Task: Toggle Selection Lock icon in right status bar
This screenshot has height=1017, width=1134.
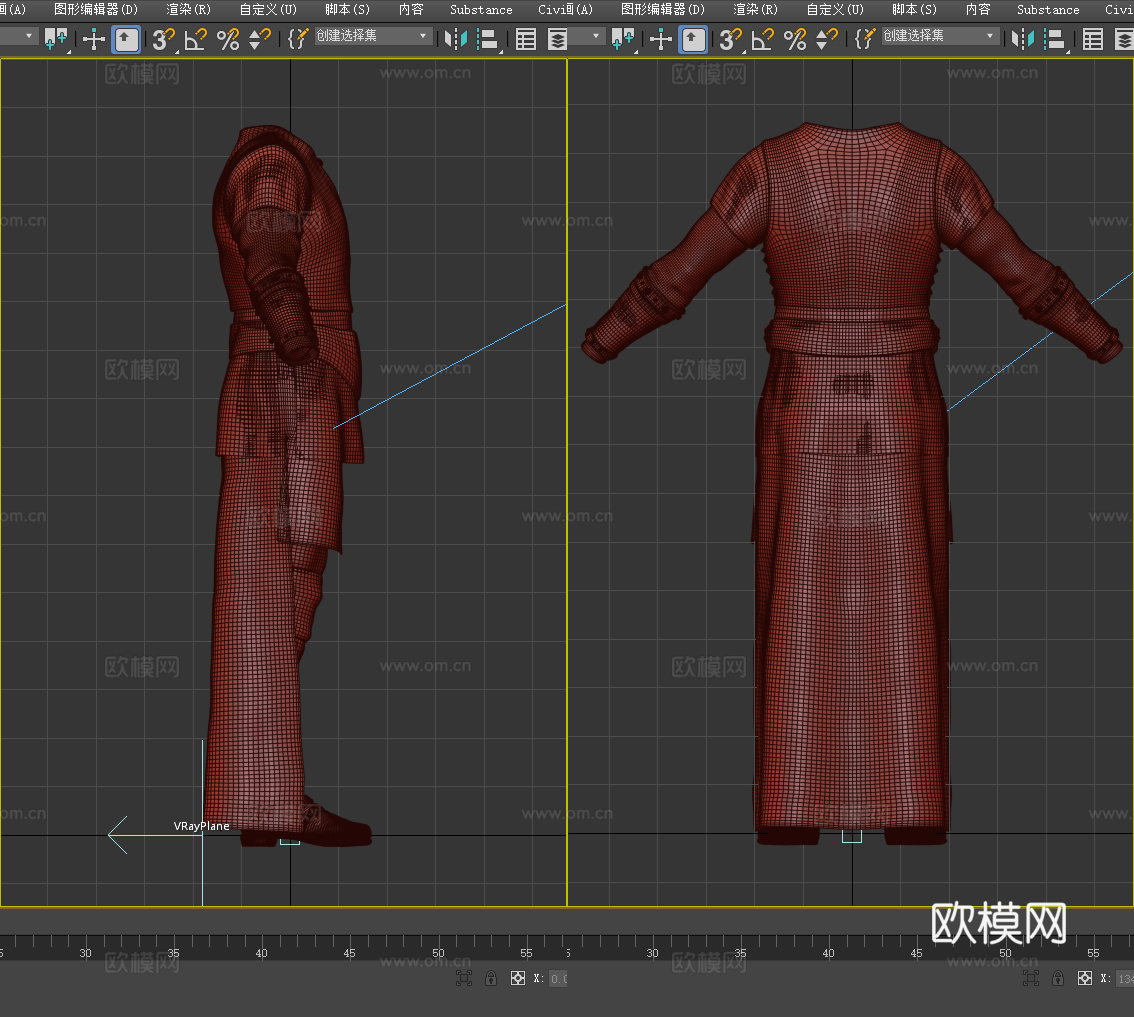Action: (1058, 979)
